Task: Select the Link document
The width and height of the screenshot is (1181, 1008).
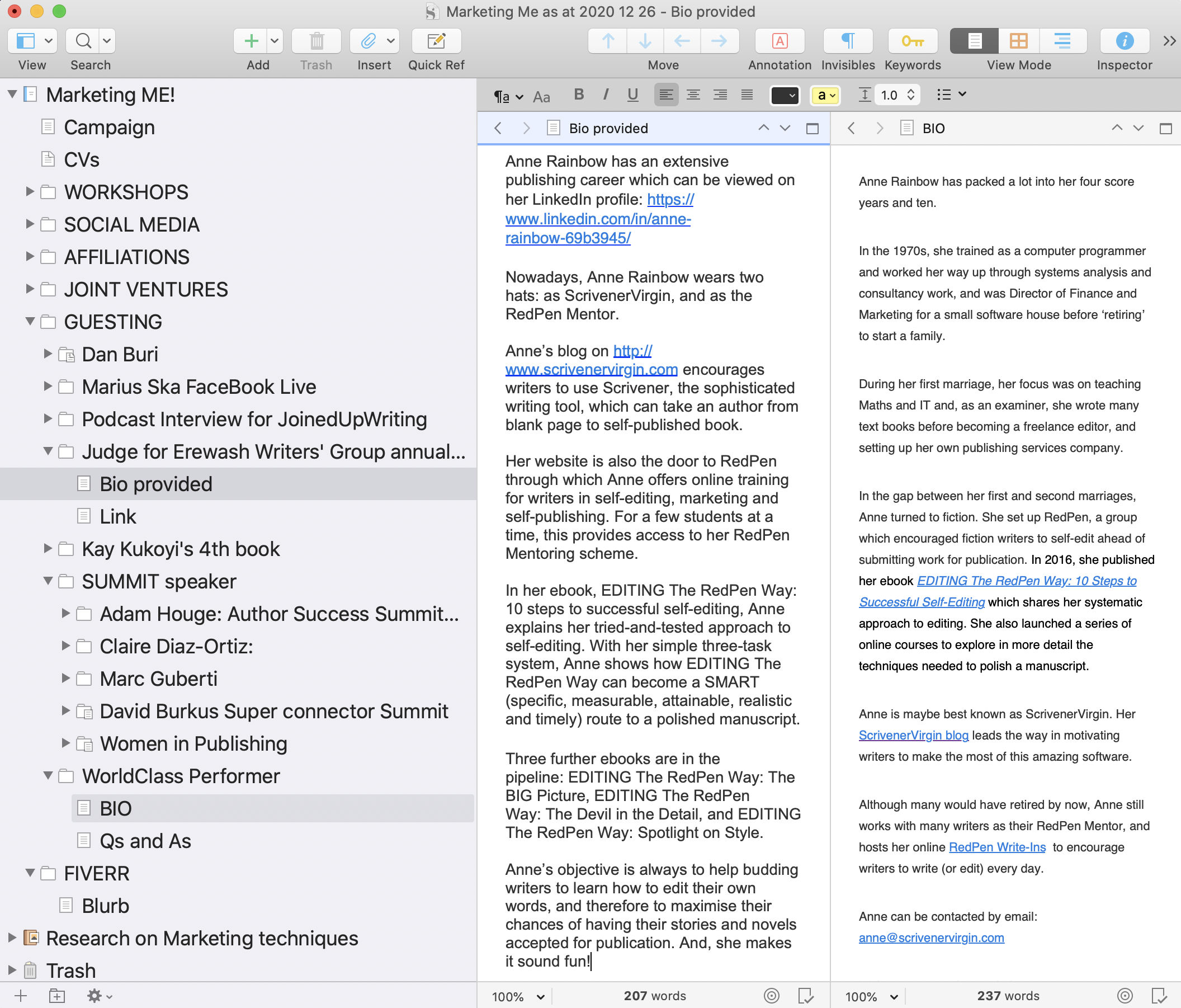Action: (x=117, y=516)
